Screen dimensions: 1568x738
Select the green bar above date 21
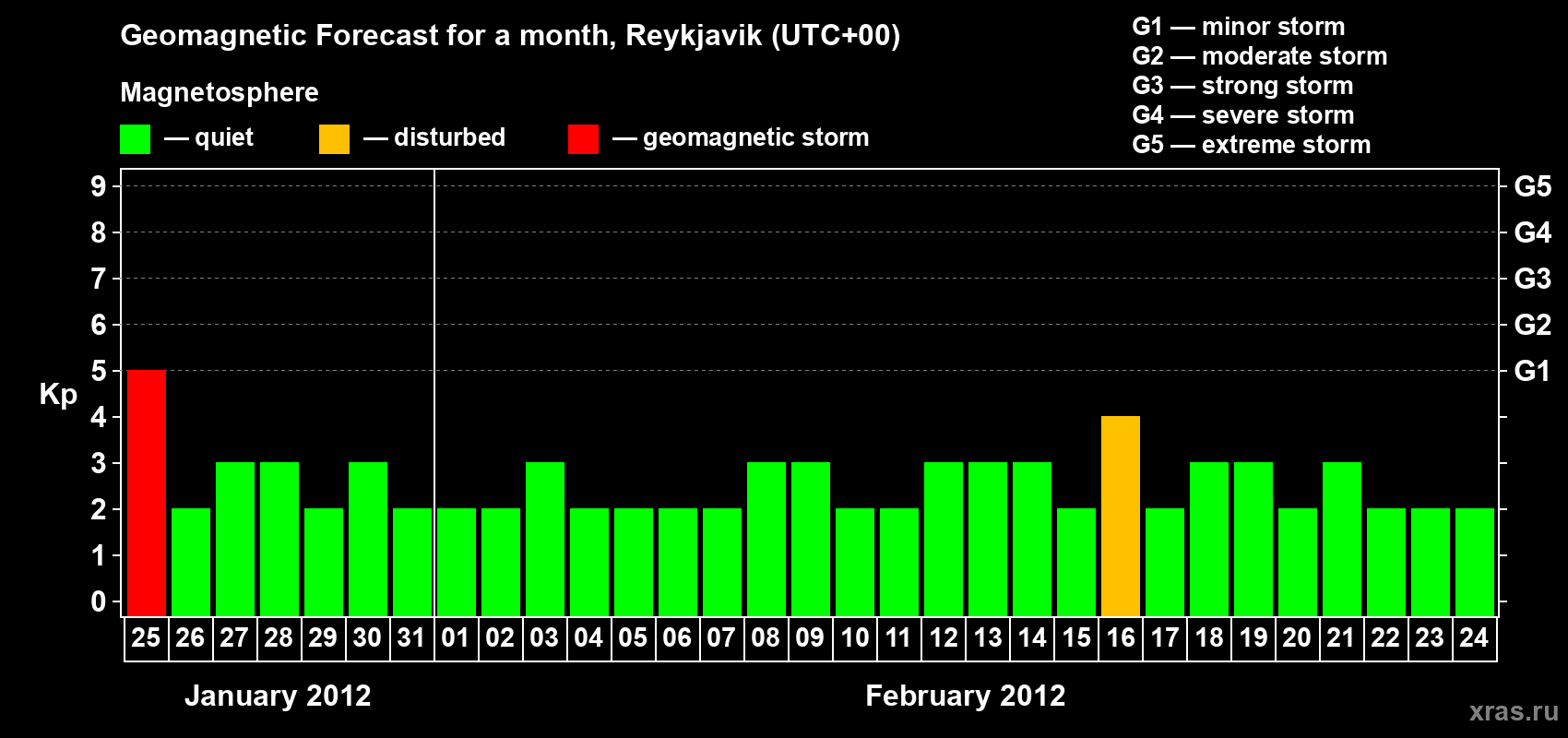[x=1342, y=539]
